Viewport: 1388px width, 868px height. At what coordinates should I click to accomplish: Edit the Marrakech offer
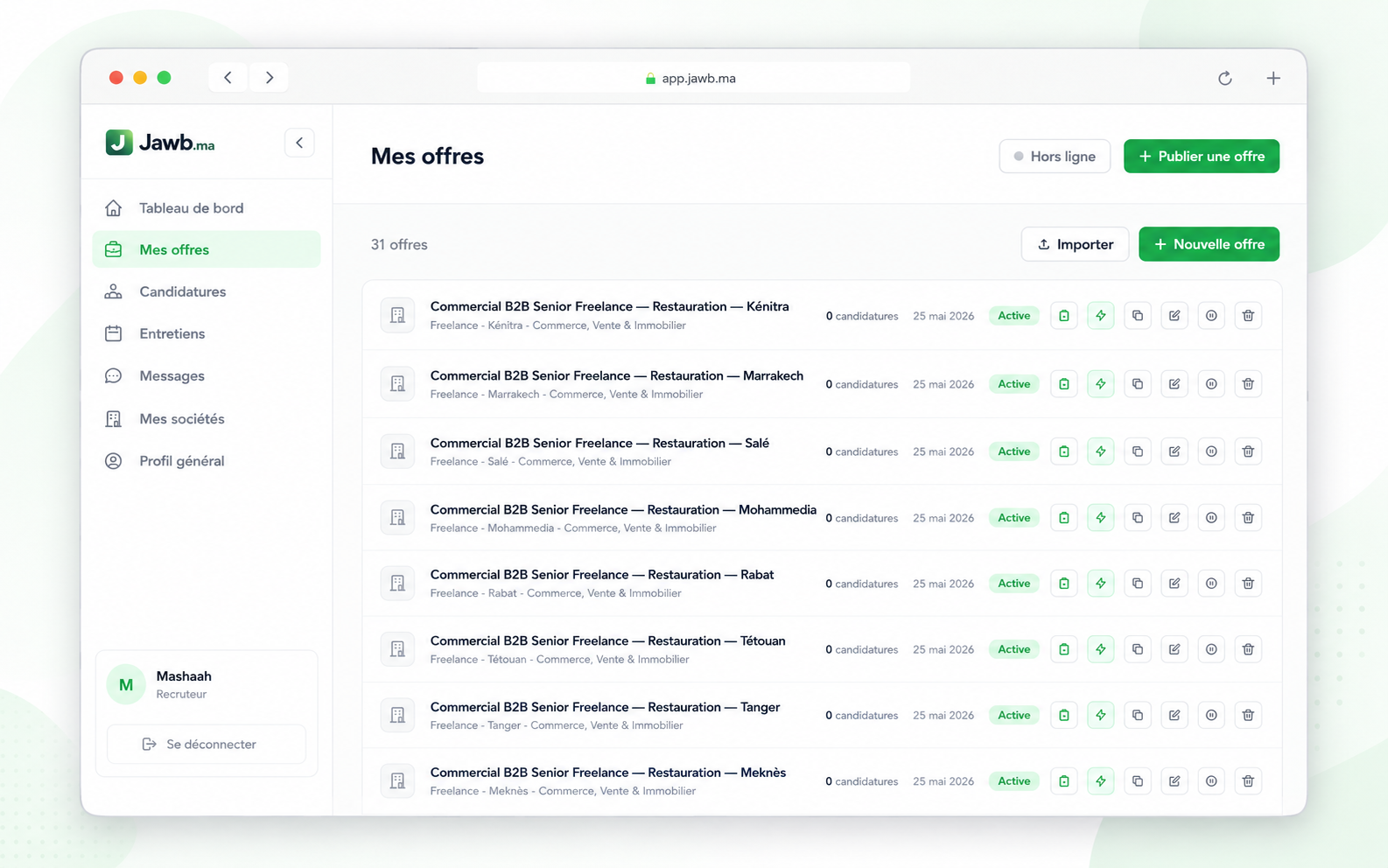coord(1174,384)
